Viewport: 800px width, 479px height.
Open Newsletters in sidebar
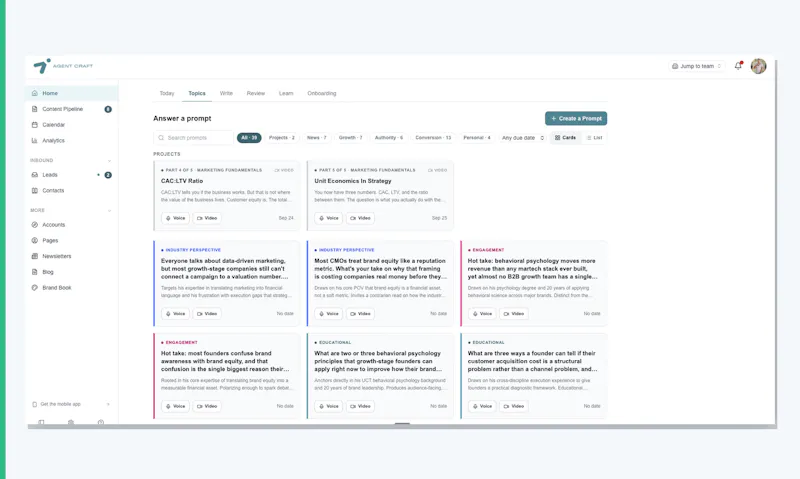pyautogui.click(x=71, y=257)
